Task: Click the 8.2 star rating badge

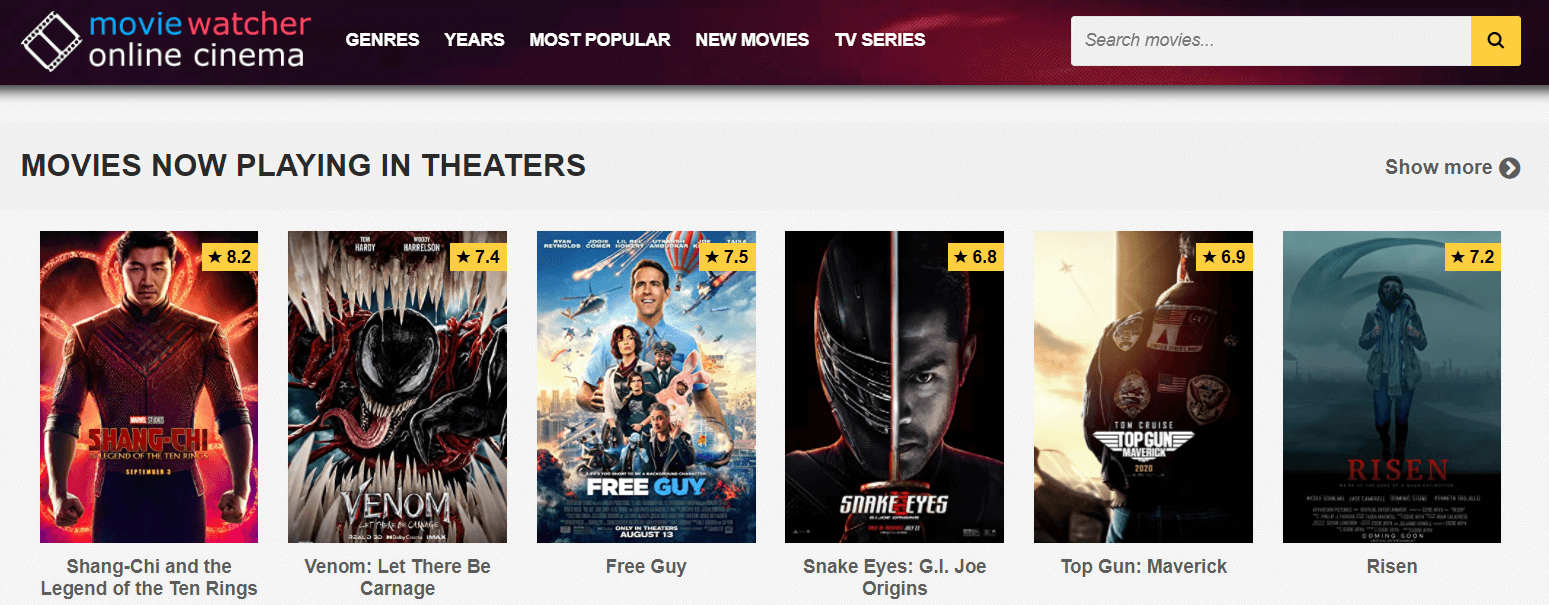Action: click(x=230, y=257)
